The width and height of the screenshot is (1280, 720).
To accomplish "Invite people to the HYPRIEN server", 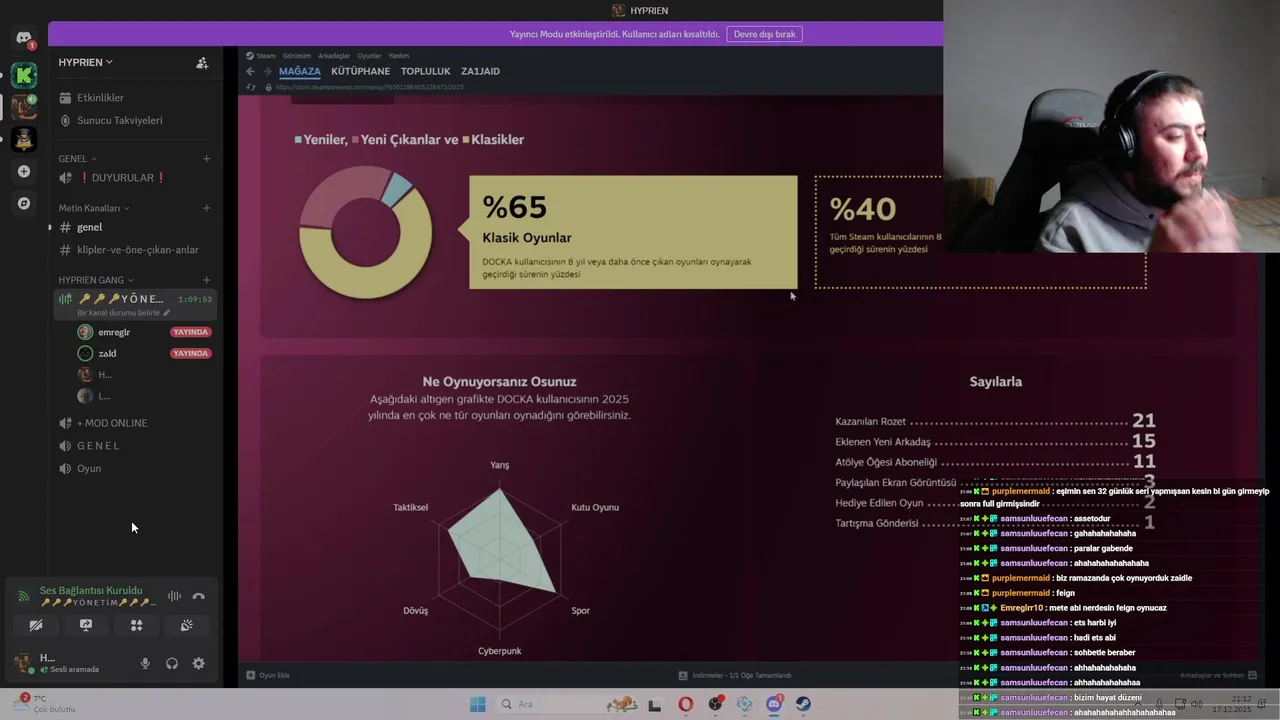I will coord(202,62).
